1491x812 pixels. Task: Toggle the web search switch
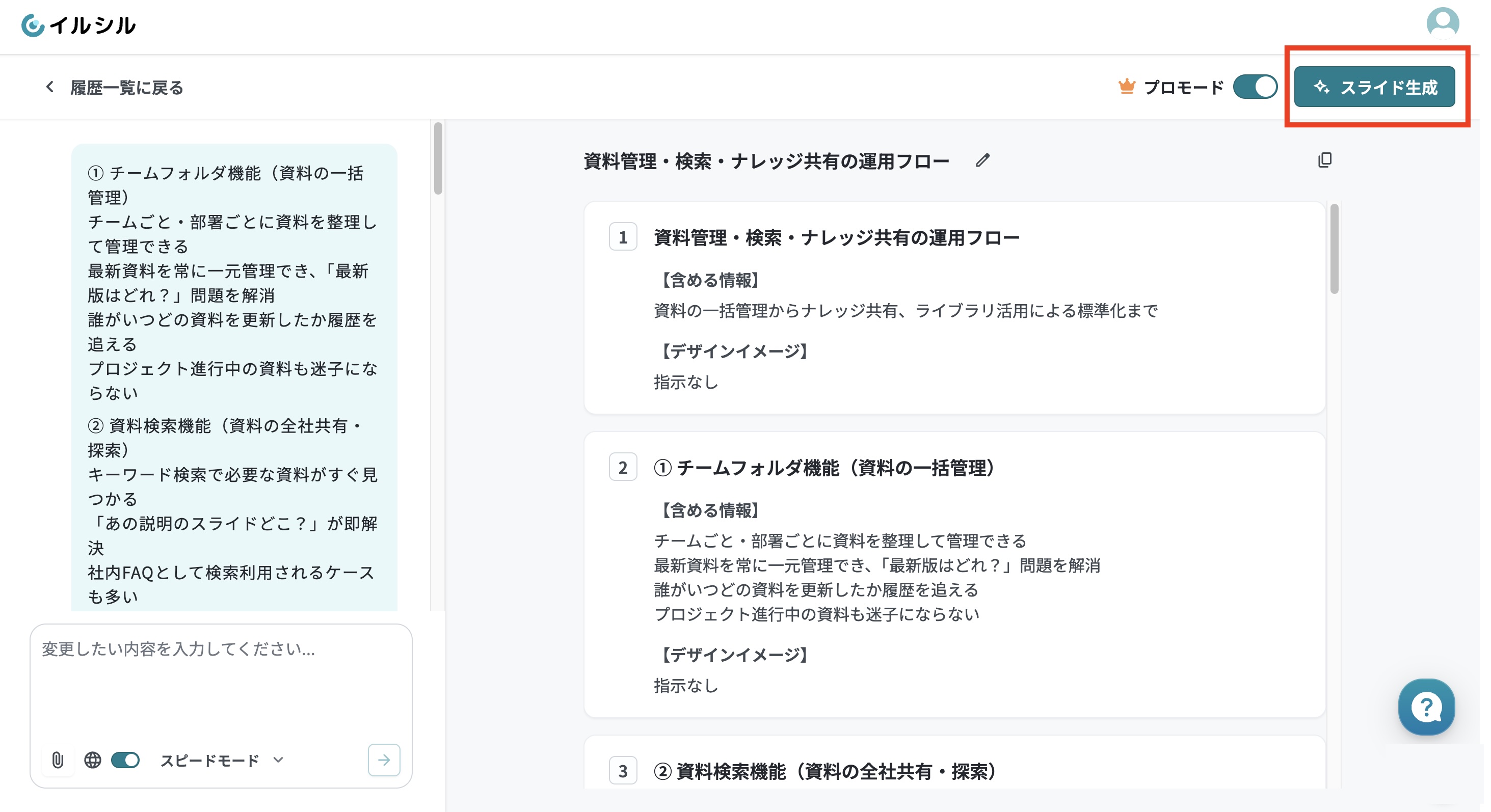tap(125, 760)
